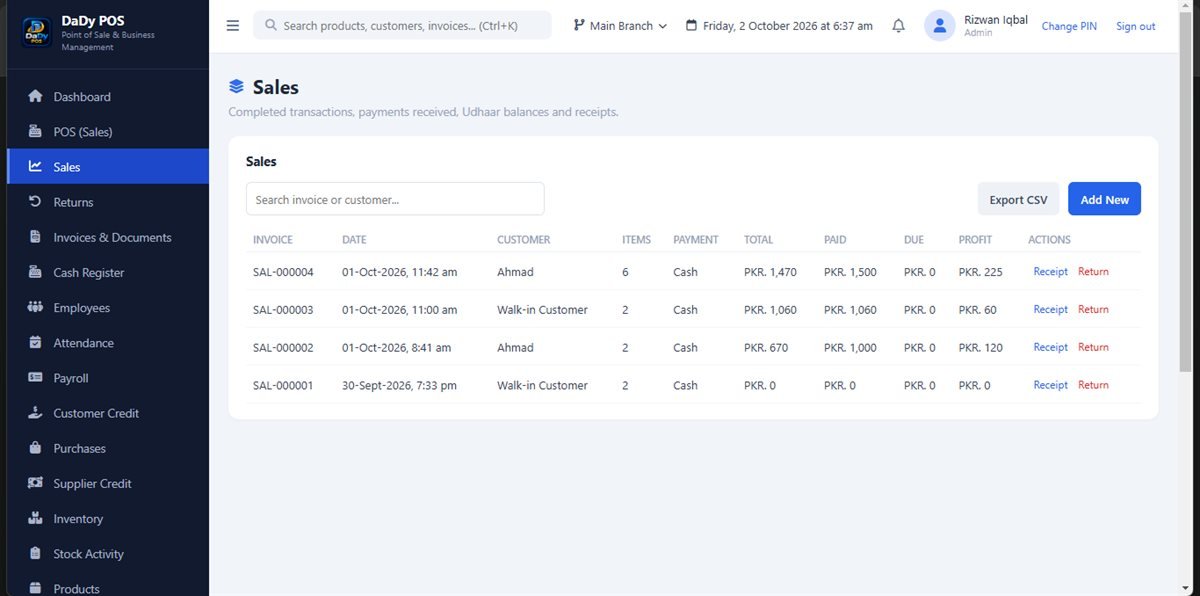This screenshot has width=1200, height=596.
Task: Click the user avatar icon
Action: [x=940, y=26]
